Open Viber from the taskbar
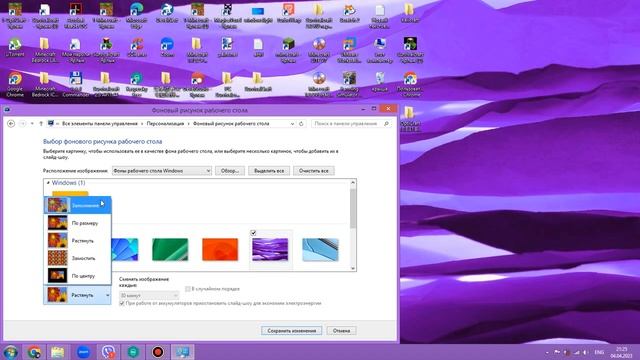 point(108,352)
